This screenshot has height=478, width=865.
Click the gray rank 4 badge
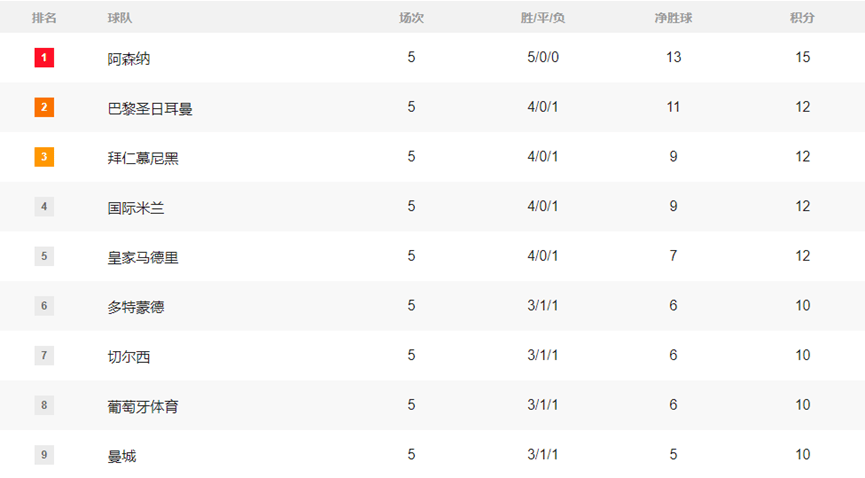44,207
